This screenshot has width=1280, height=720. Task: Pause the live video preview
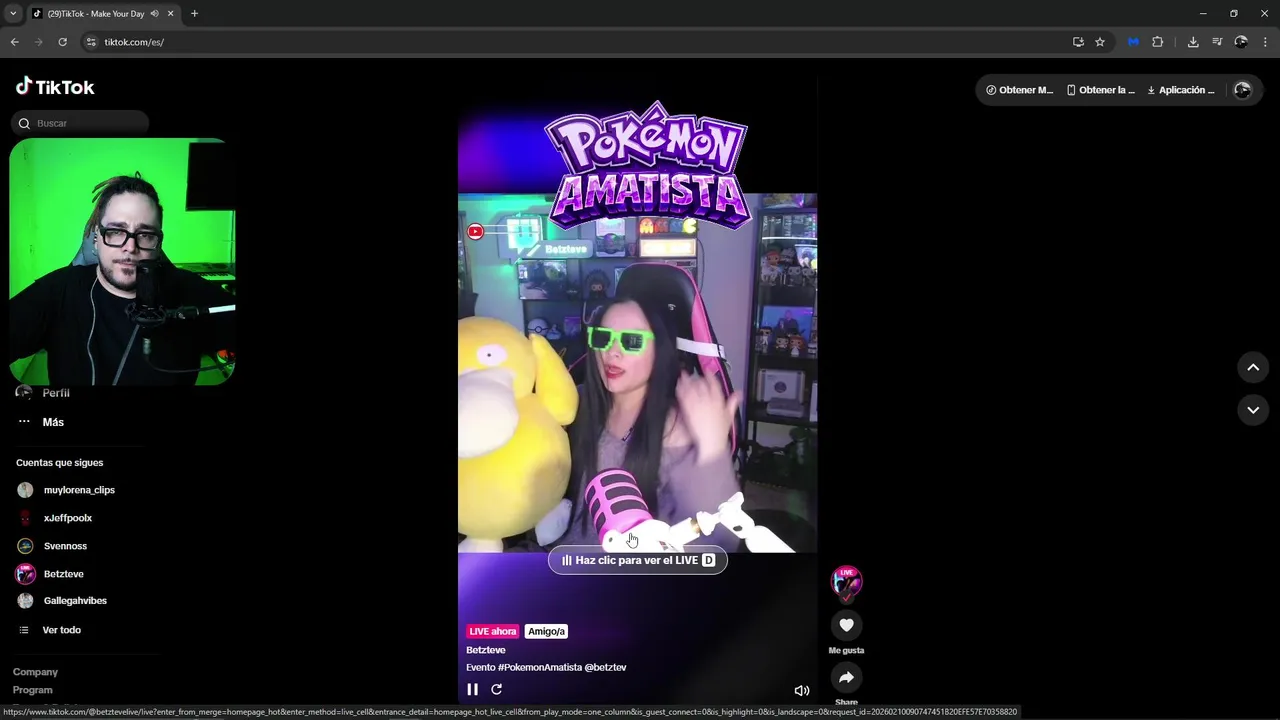473,689
